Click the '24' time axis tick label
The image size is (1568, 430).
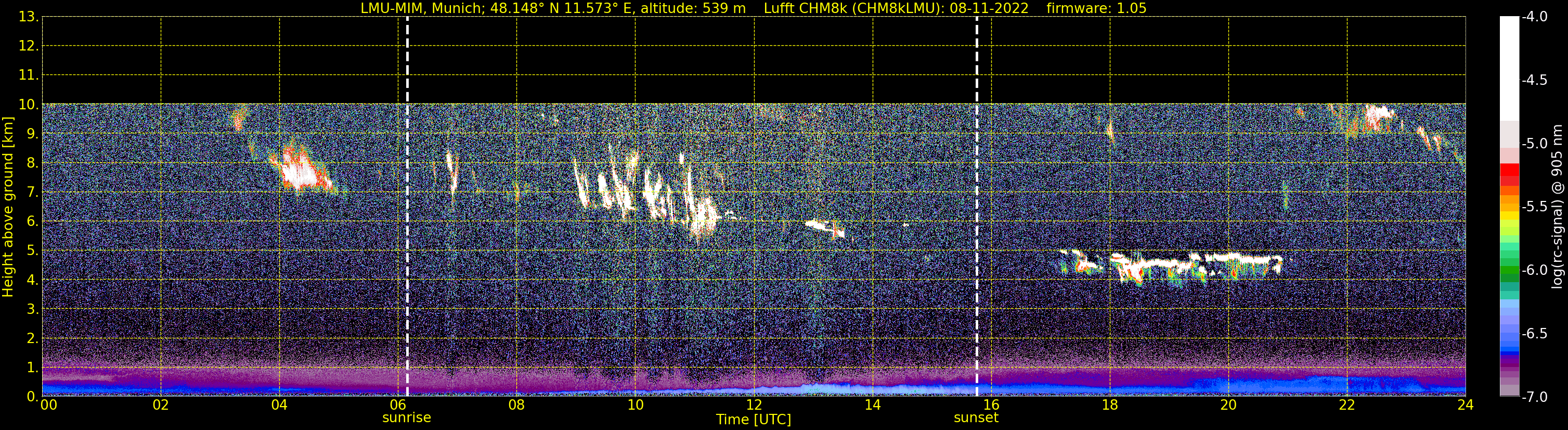click(x=1466, y=405)
